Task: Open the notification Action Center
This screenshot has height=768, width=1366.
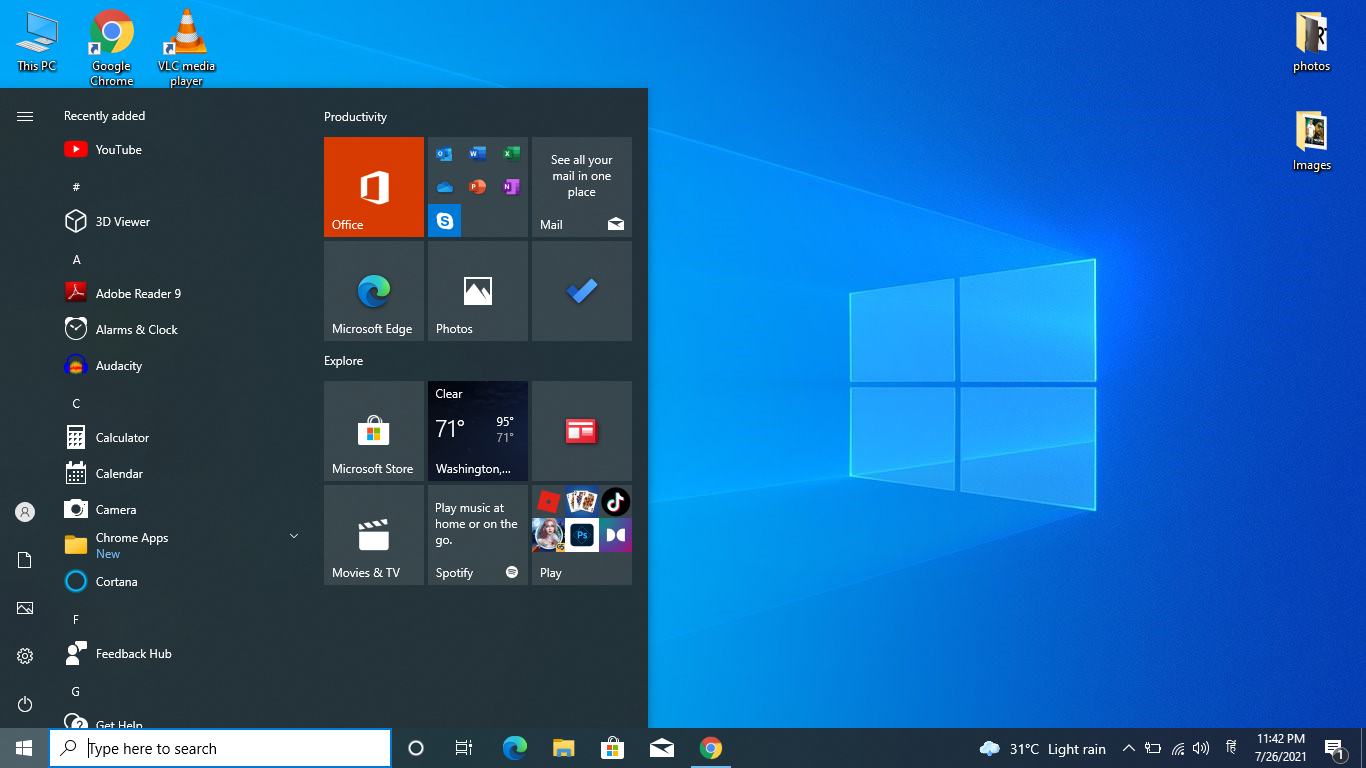Action: coord(1333,748)
